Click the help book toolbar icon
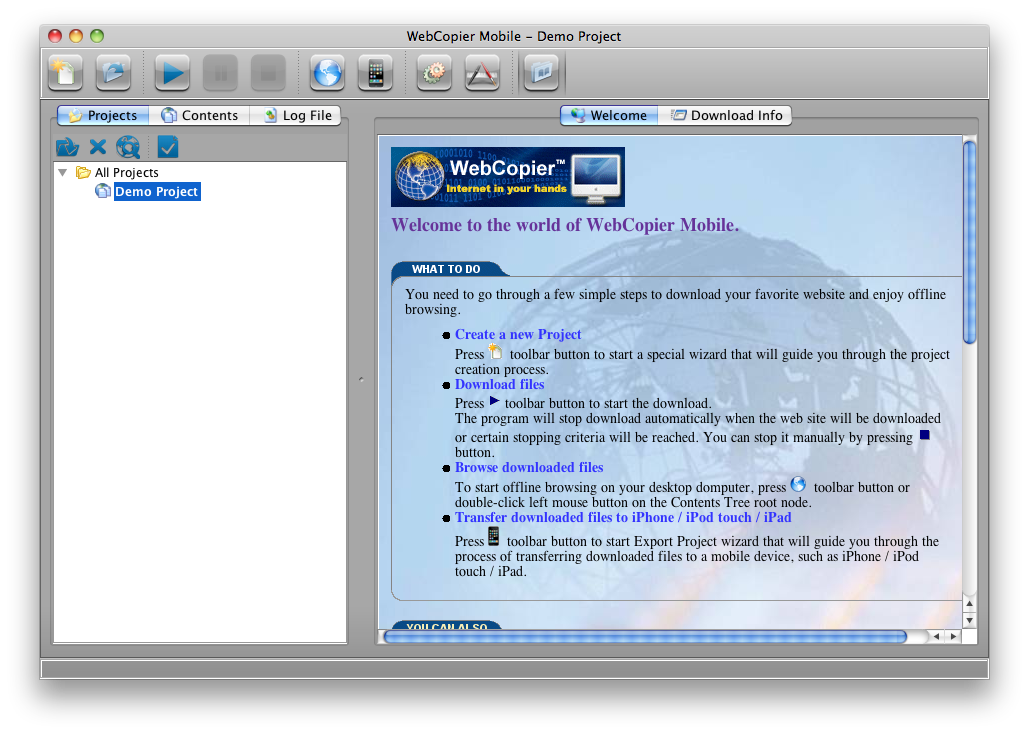The image size is (1029, 734). tap(543, 73)
